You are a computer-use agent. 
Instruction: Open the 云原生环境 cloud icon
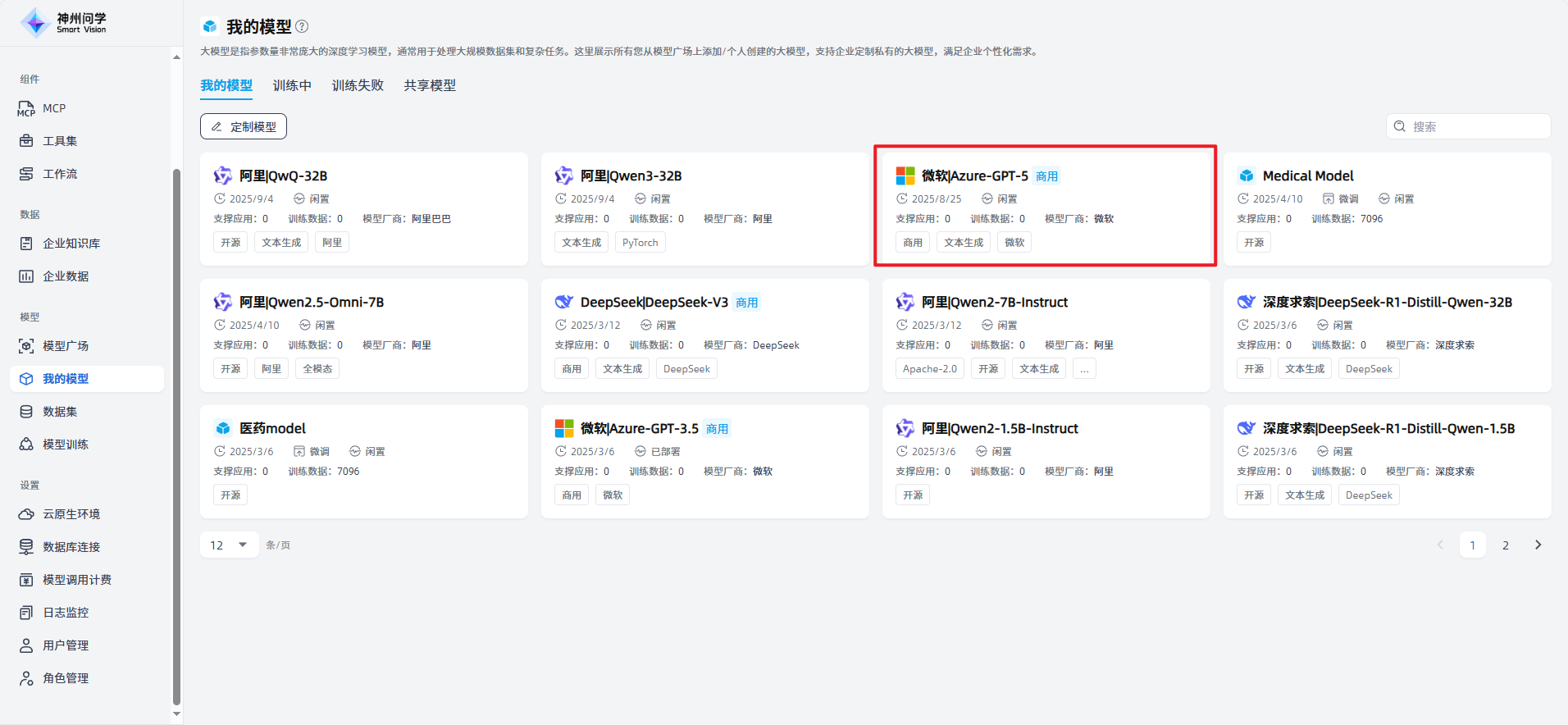[x=26, y=514]
